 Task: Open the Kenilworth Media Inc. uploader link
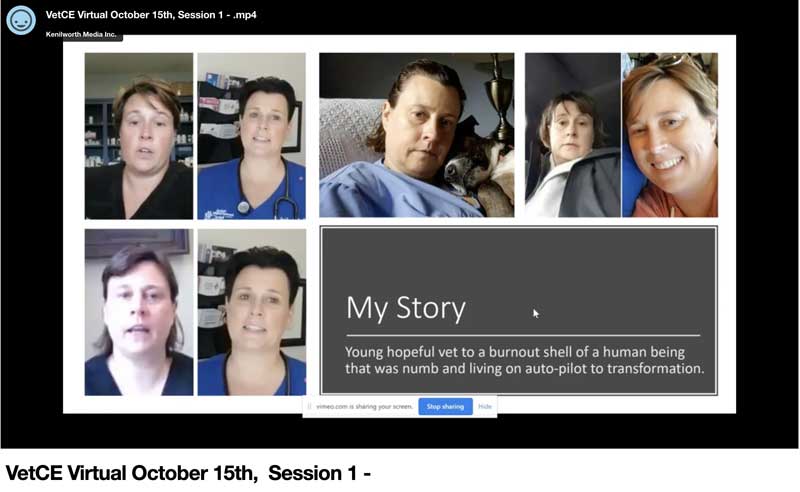coord(81,34)
